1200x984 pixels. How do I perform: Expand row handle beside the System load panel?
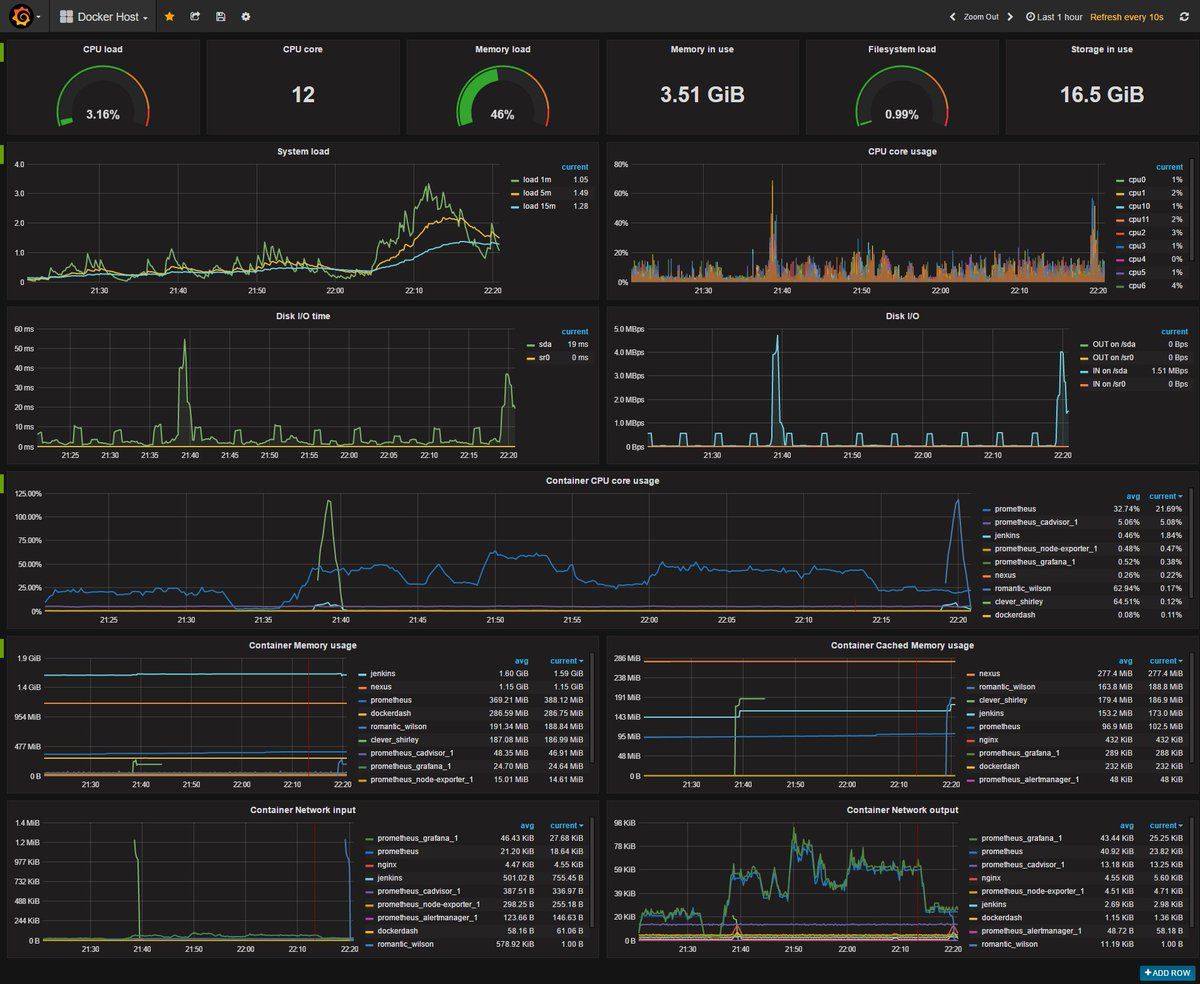3,154
